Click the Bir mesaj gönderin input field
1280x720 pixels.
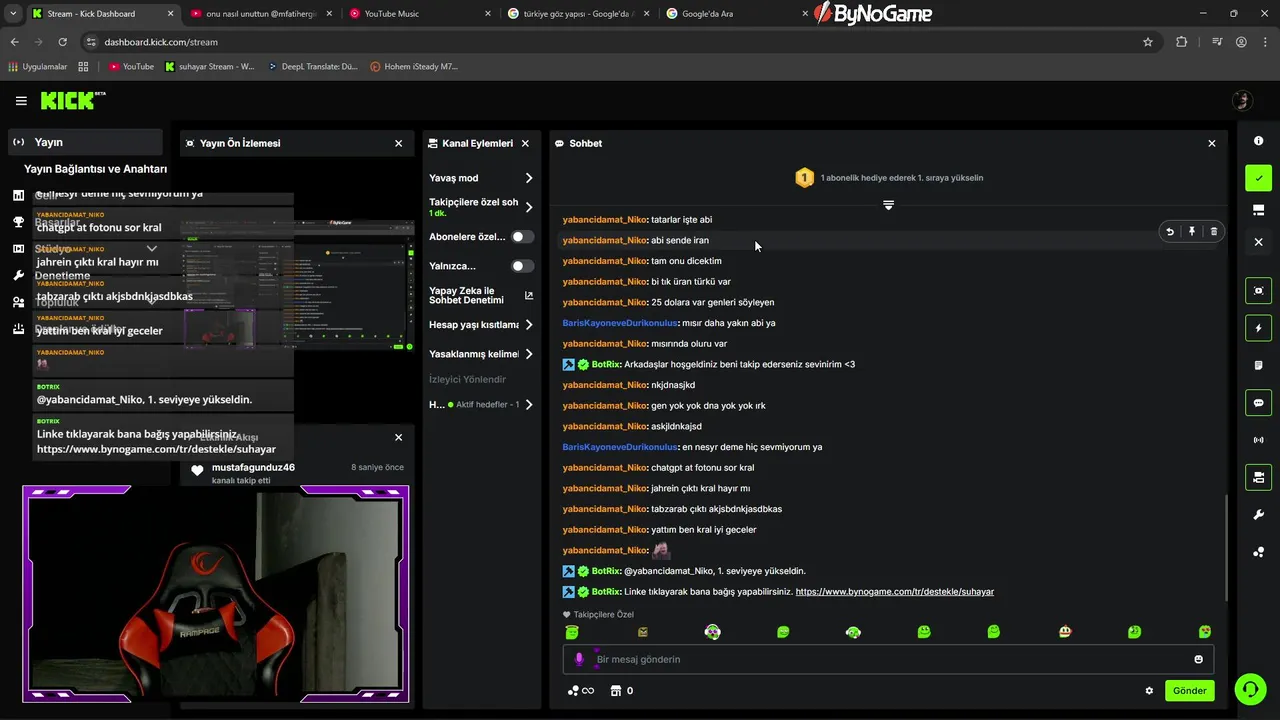pyautogui.click(x=890, y=659)
